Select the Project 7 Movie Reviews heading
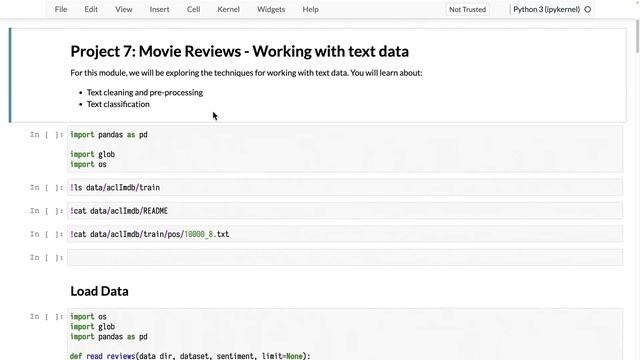 coord(240,51)
